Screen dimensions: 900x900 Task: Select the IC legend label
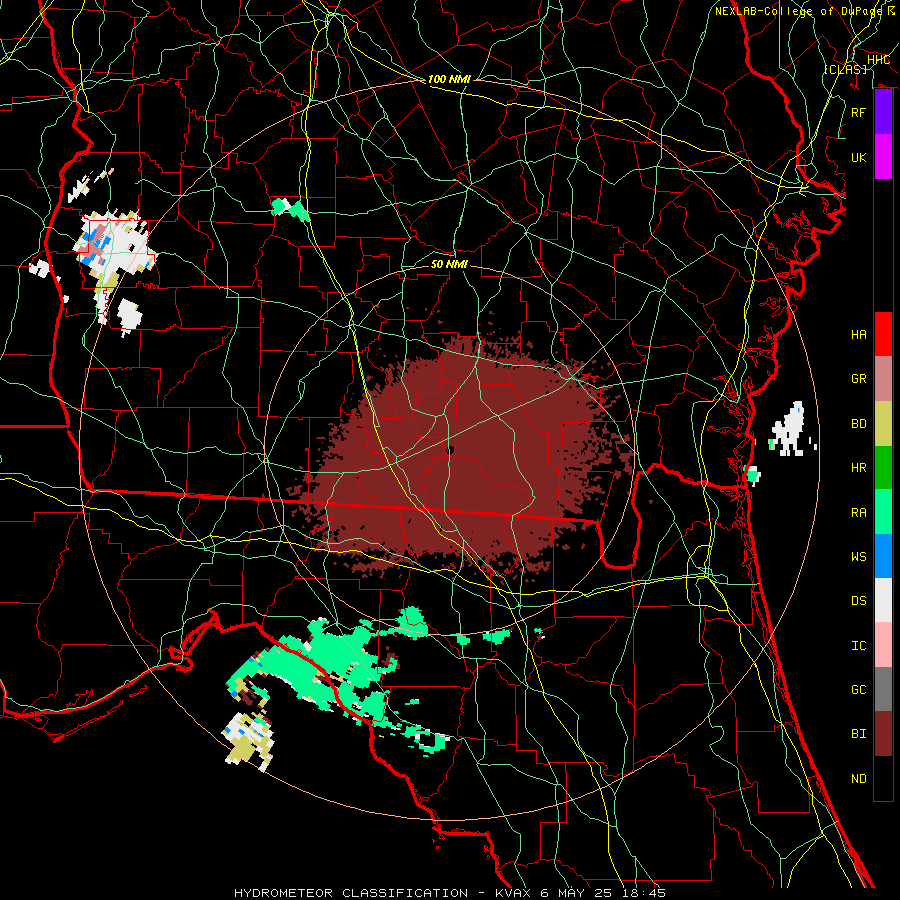point(858,646)
